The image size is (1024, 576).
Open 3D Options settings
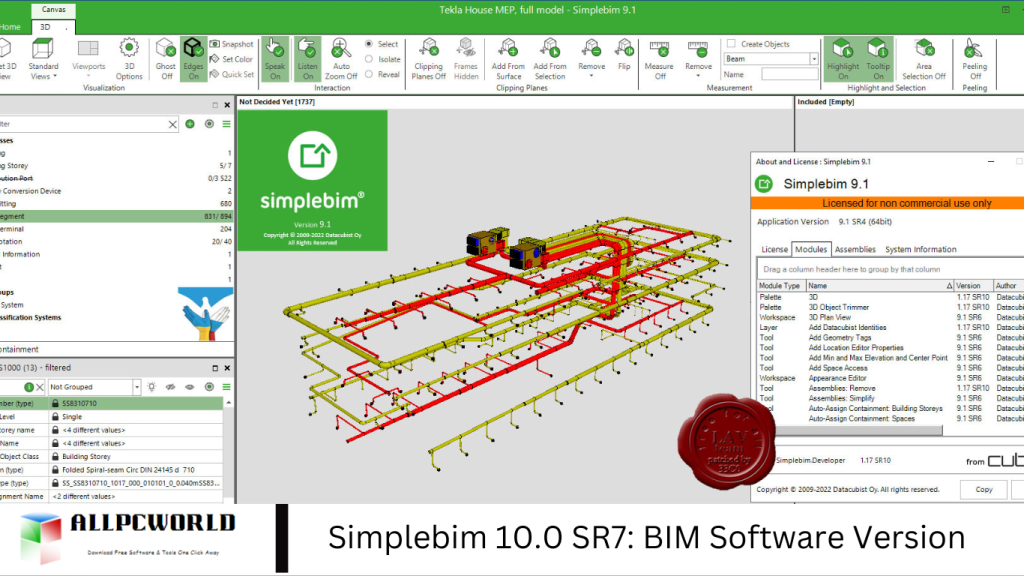point(129,59)
